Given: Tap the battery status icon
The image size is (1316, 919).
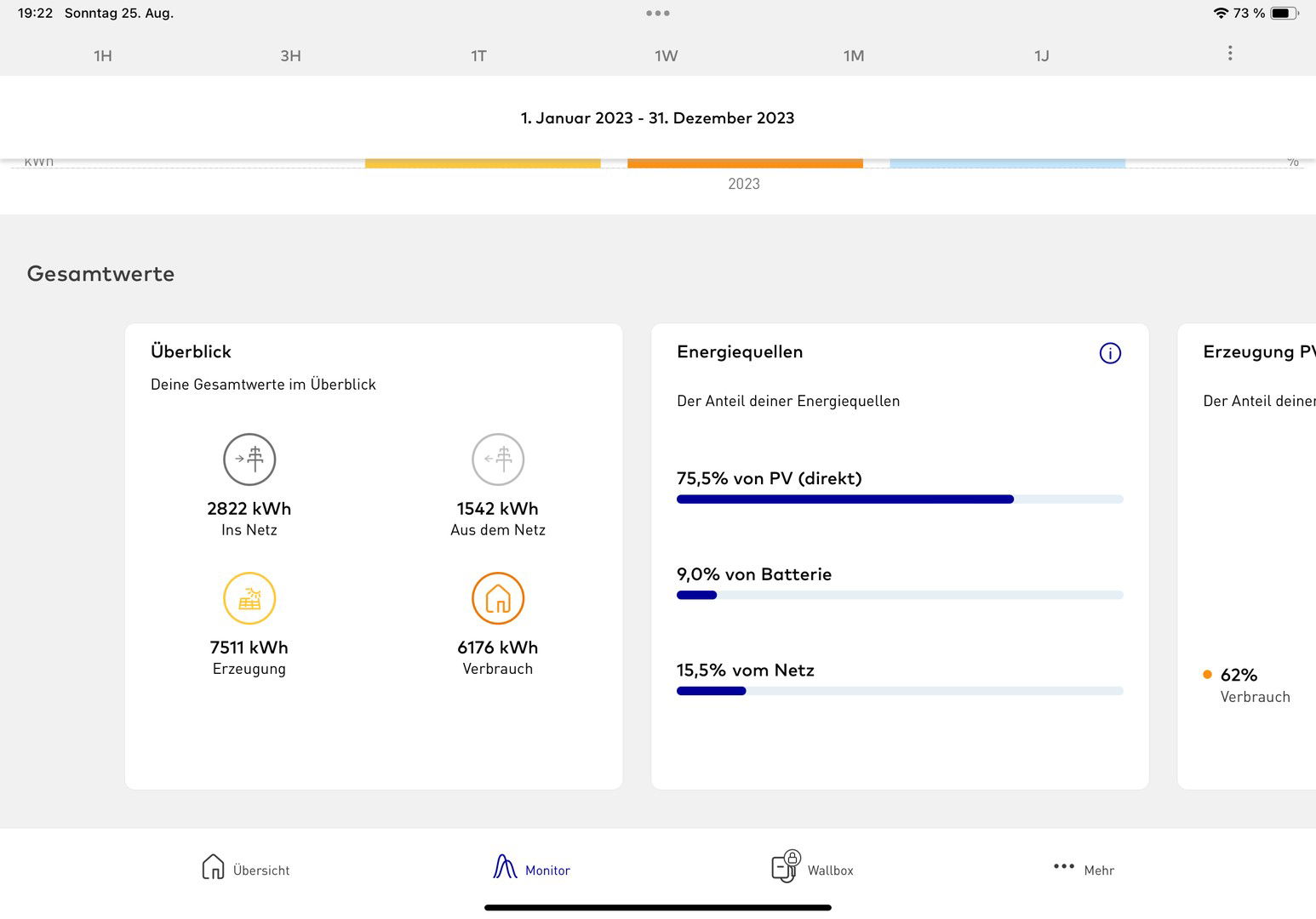Looking at the screenshot, I should (1285, 13).
